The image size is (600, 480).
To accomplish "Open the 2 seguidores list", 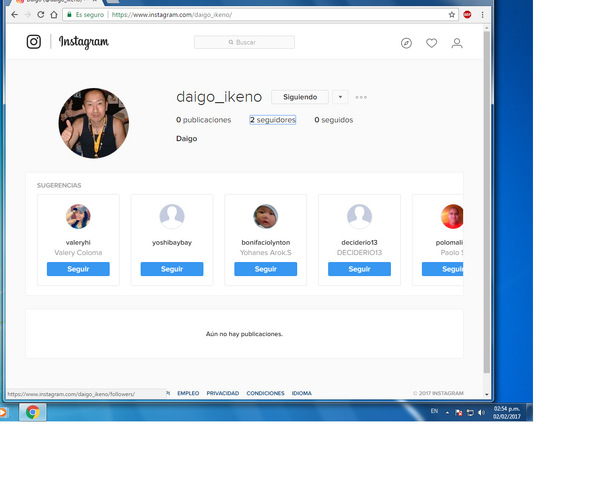I will pos(272,120).
